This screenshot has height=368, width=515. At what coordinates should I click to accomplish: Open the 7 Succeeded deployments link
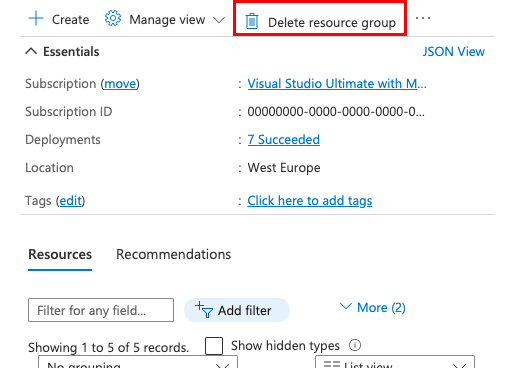click(x=284, y=139)
